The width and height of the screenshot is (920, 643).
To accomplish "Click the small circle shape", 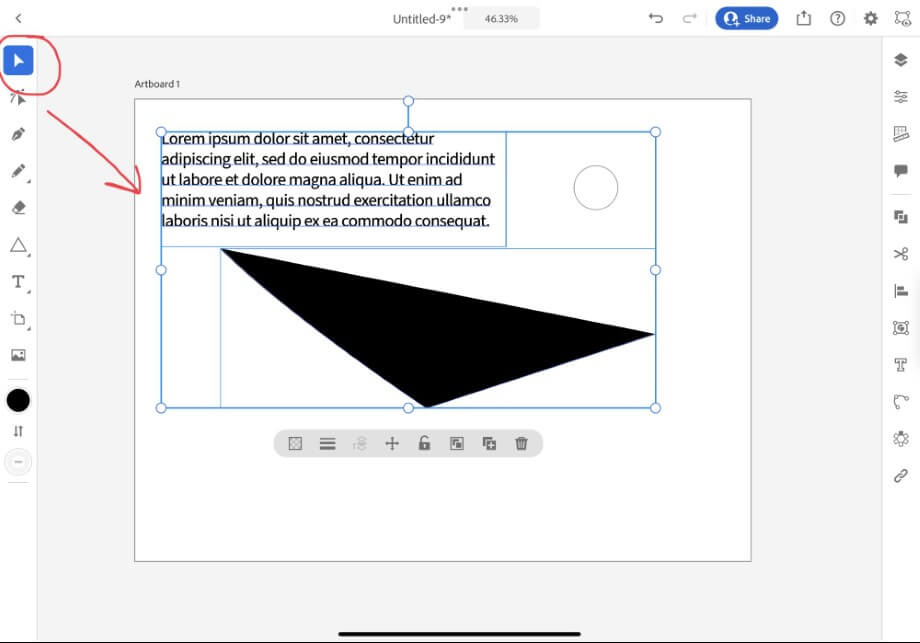I will pos(596,188).
